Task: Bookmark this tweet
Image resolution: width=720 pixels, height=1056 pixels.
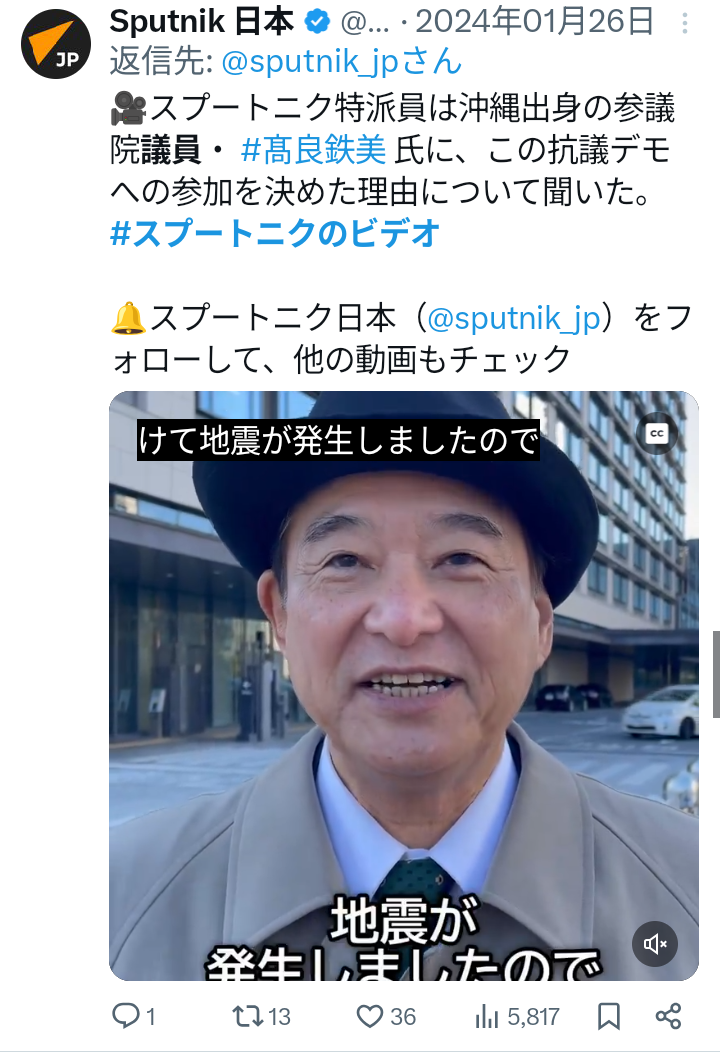Action: pos(609,1016)
